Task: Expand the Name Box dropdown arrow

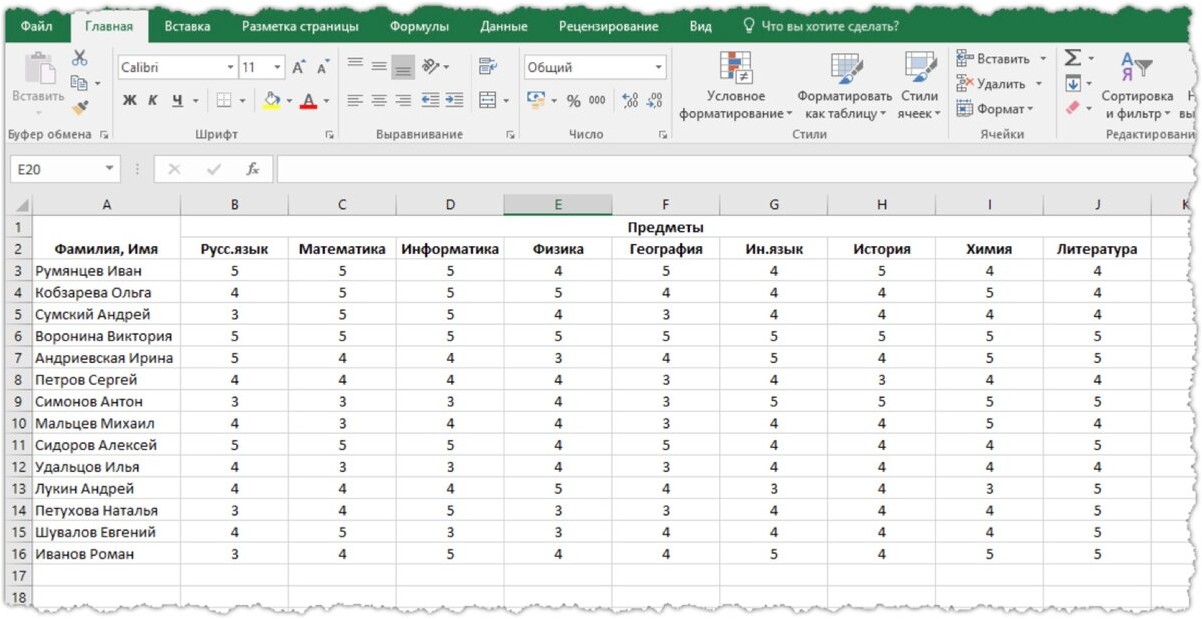Action: tap(109, 169)
